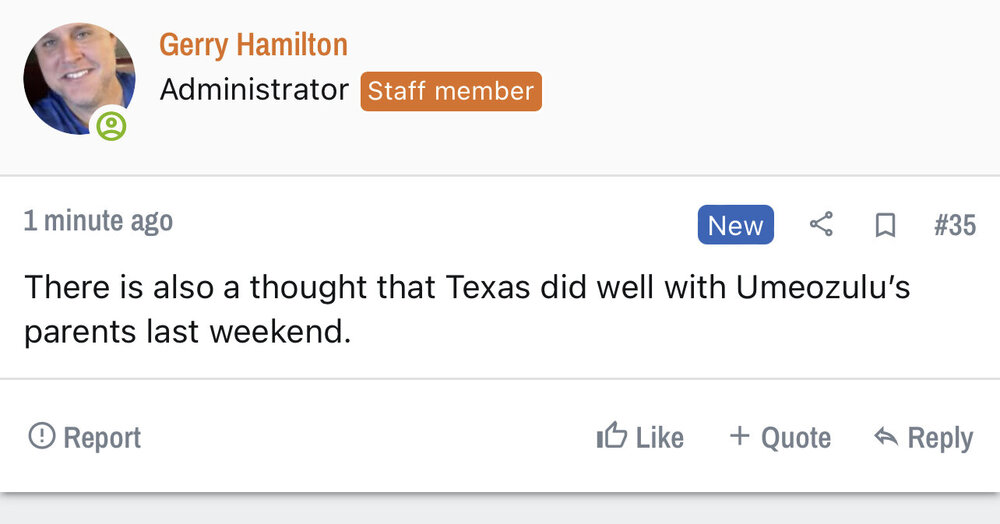Click the curved arrow icon beside Reply

[x=885, y=437]
